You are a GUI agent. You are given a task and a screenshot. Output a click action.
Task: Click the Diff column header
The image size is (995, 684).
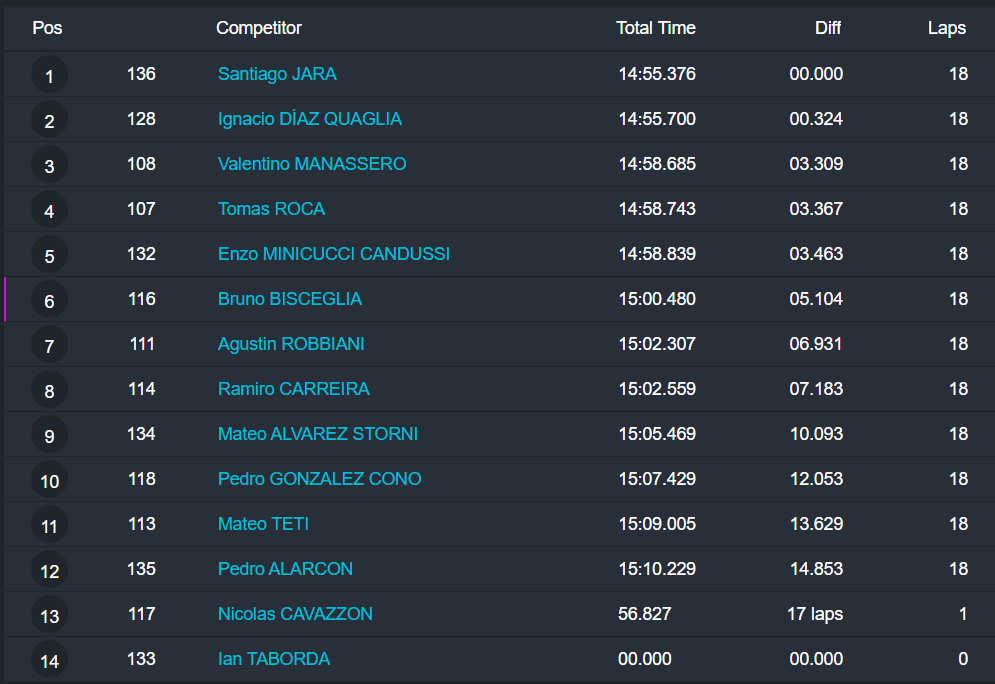point(828,28)
